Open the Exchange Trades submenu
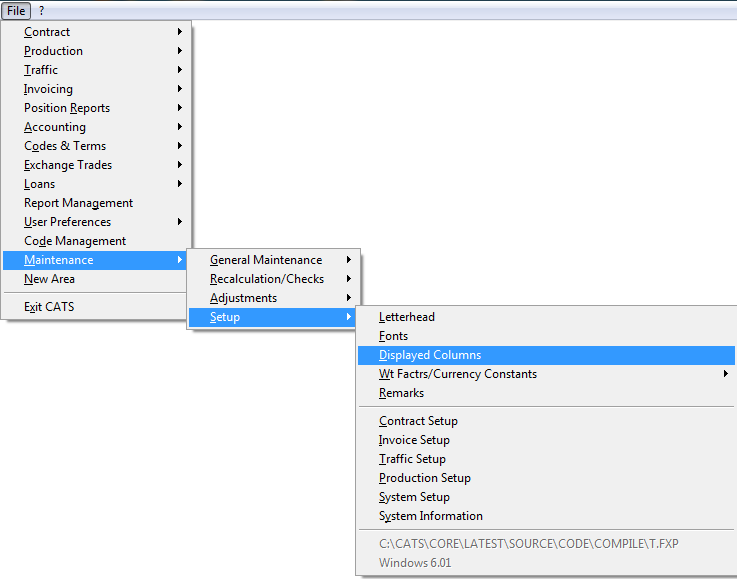The image size is (737, 579). click(95, 165)
